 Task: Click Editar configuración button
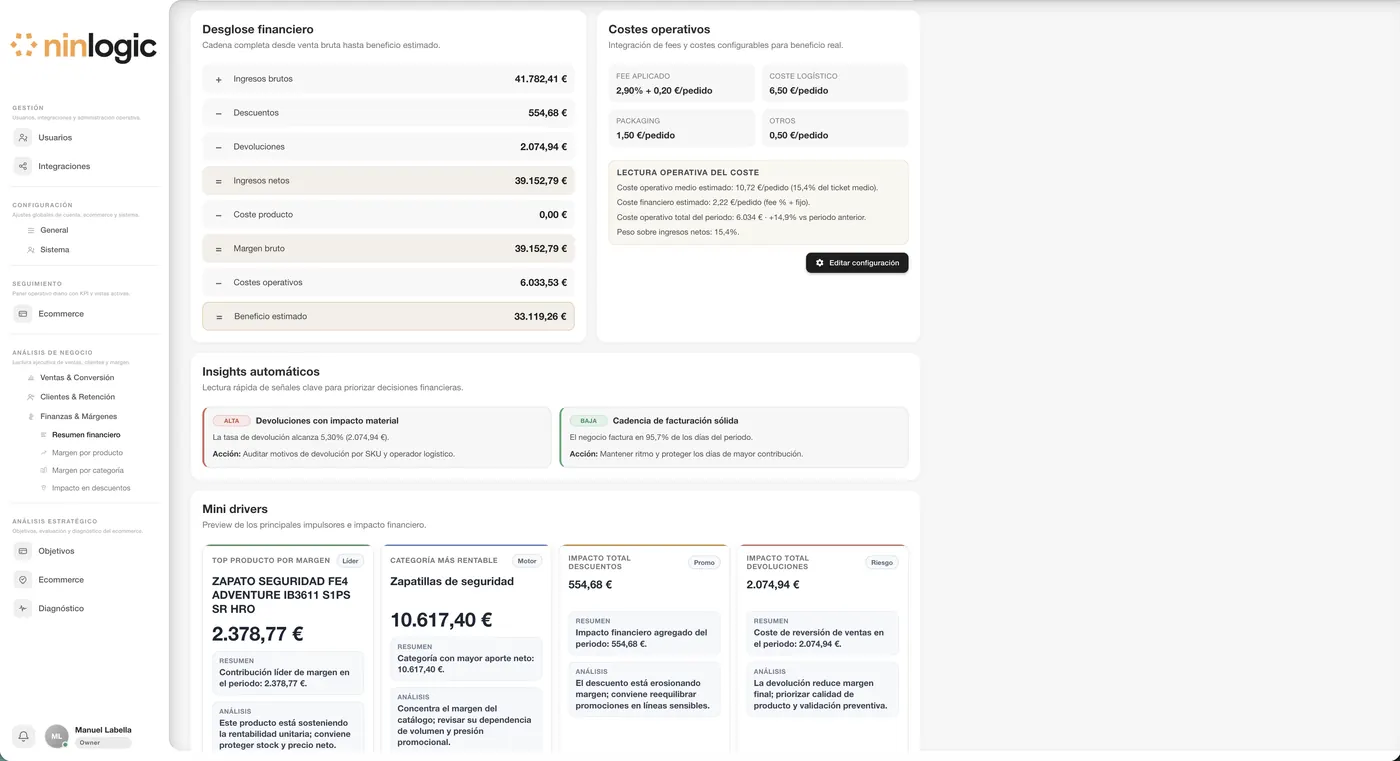(x=857, y=263)
